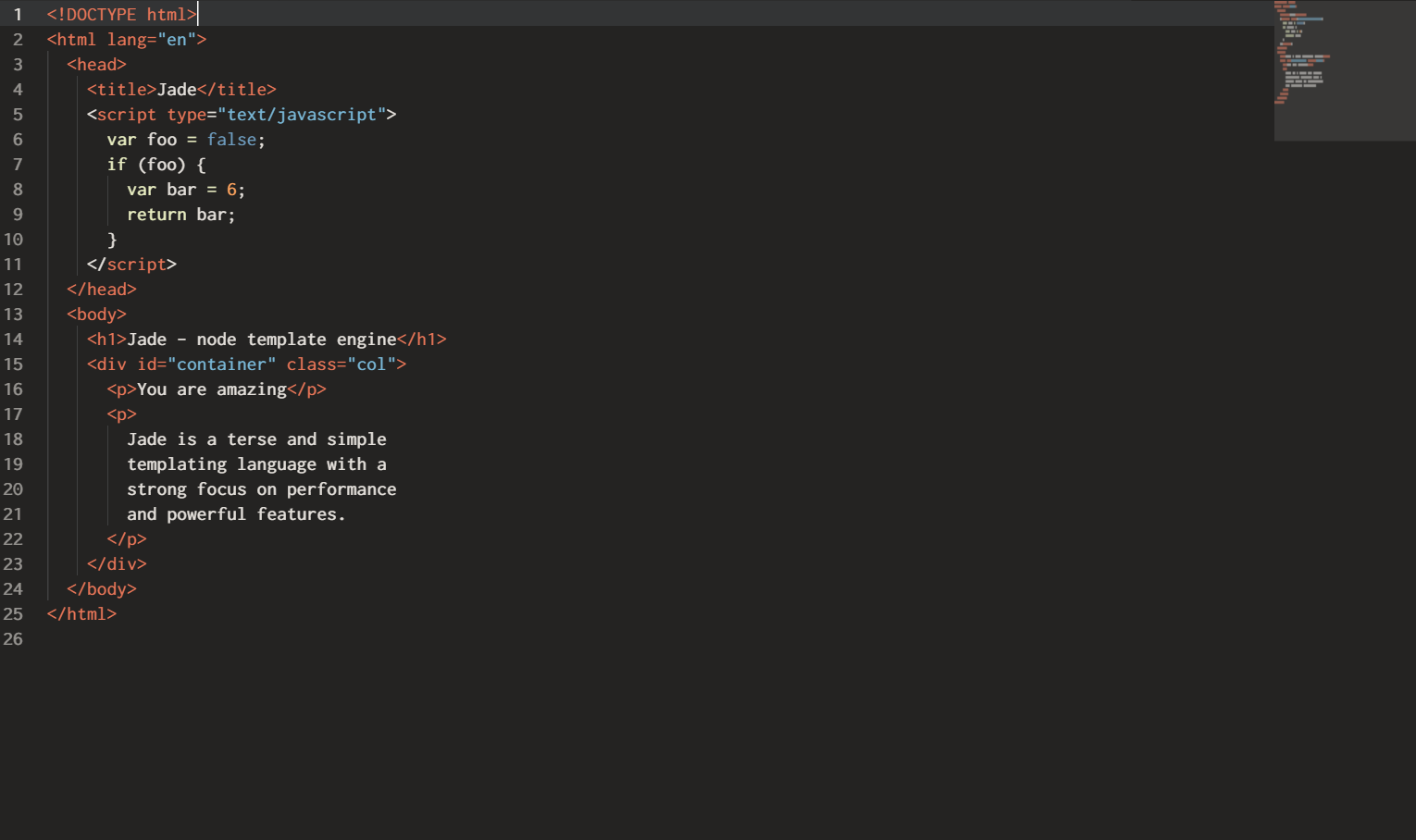Click the return bar statement
Screen dimensions: 1416x840
pyautogui.click(x=181, y=215)
